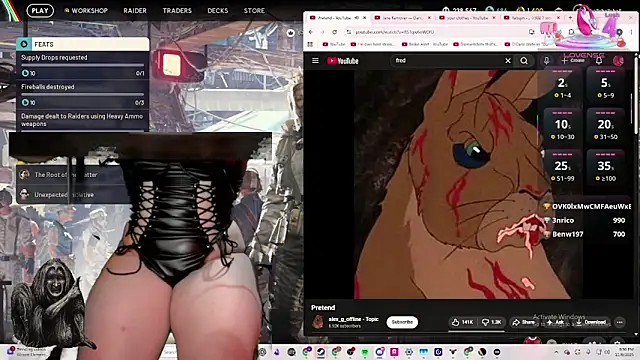The image size is (640, 360).
Task: Open more actions ellipsis under video
Action: tap(620, 322)
